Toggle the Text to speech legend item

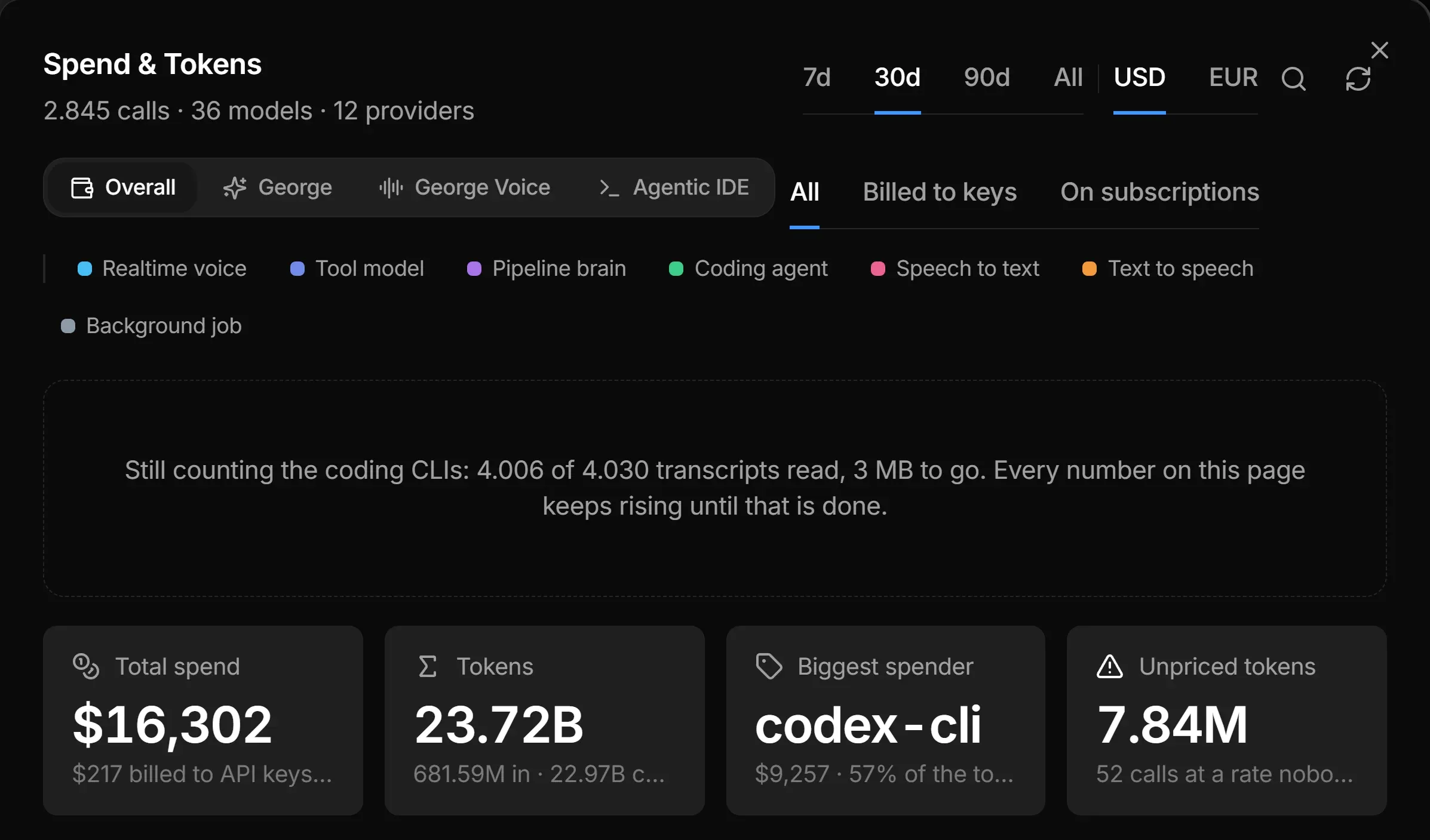pos(1168,269)
